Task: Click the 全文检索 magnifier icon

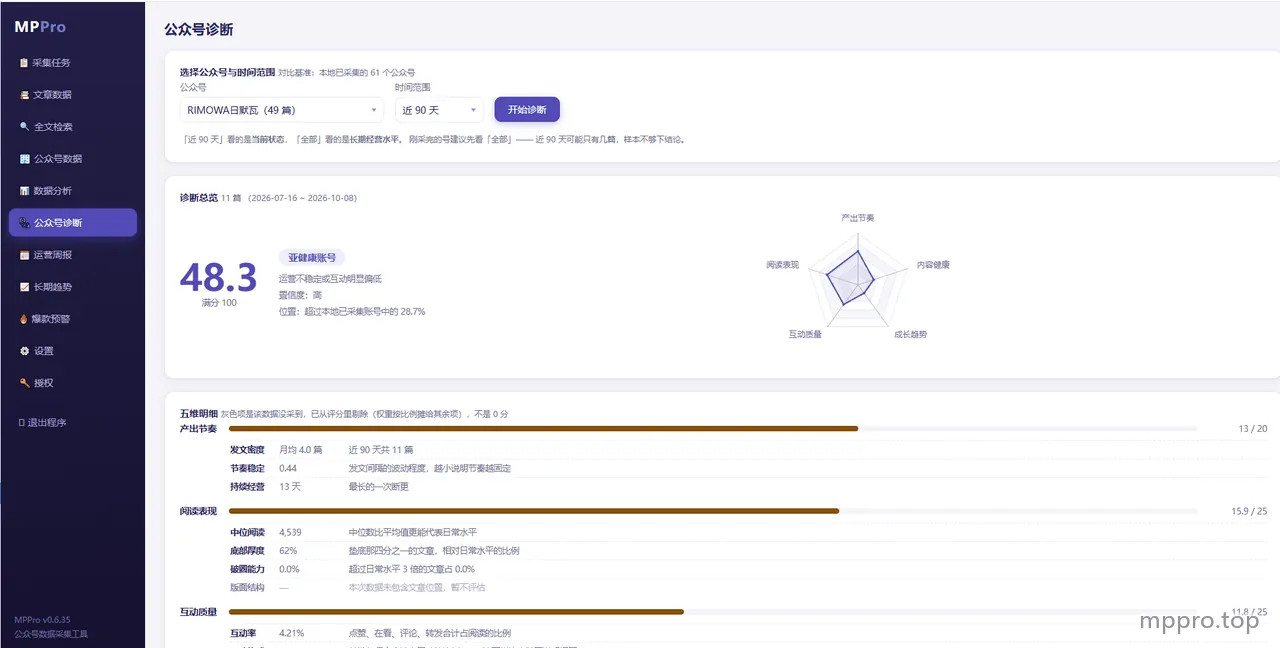Action: coord(24,127)
